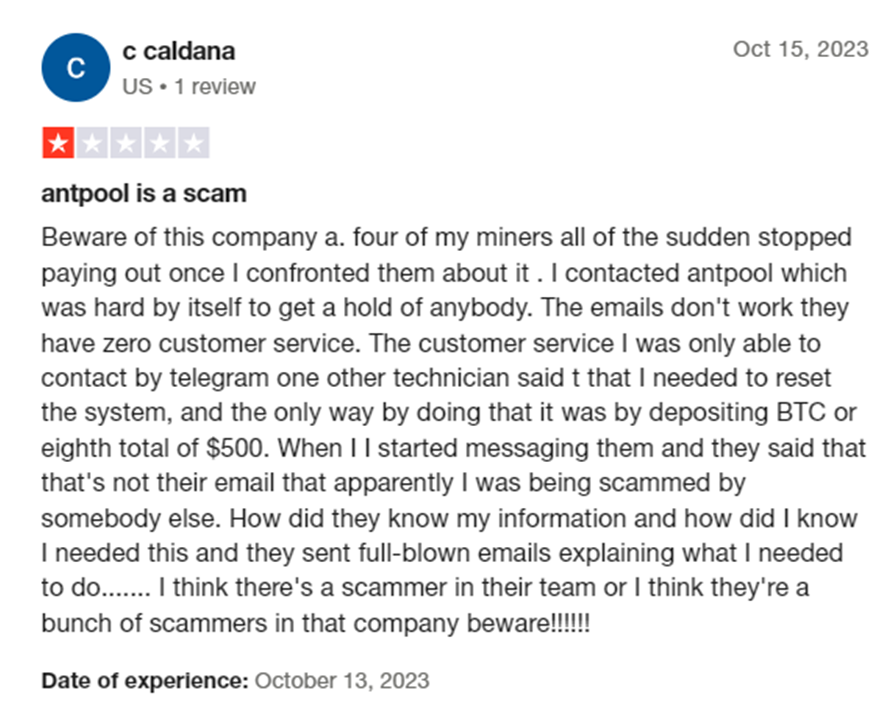Click the fifth grey rating star

click(x=194, y=143)
